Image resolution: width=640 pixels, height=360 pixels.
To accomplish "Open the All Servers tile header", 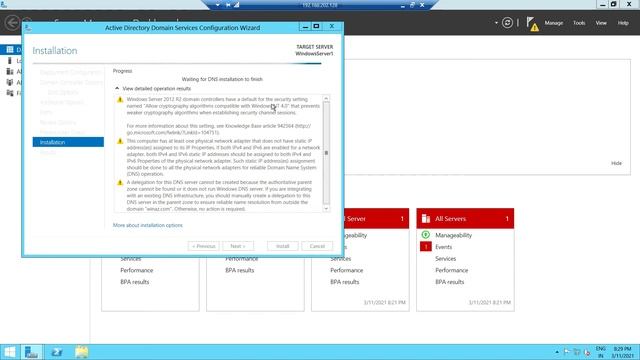I will (x=465, y=218).
